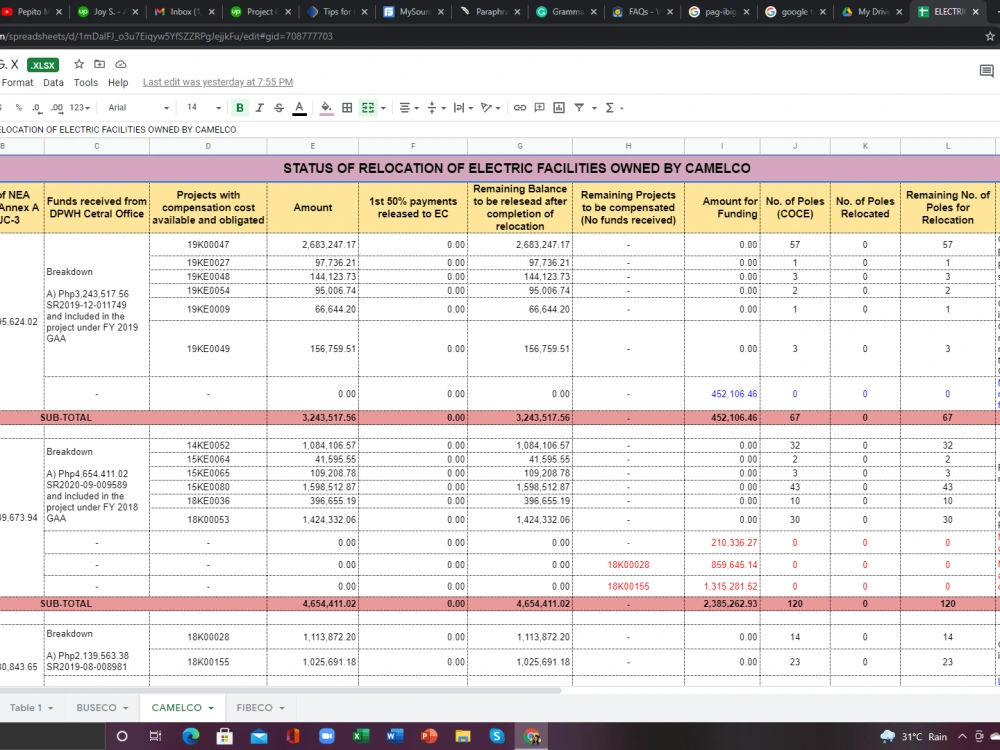1000x750 pixels.
Task: Open the Data menu
Action: (x=54, y=82)
